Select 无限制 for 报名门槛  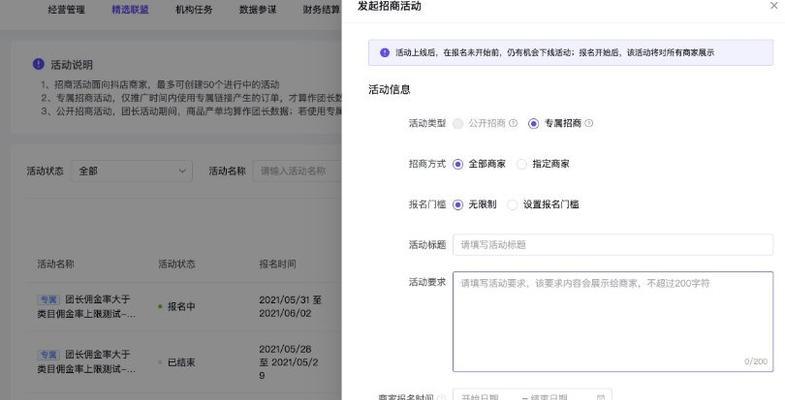458,204
